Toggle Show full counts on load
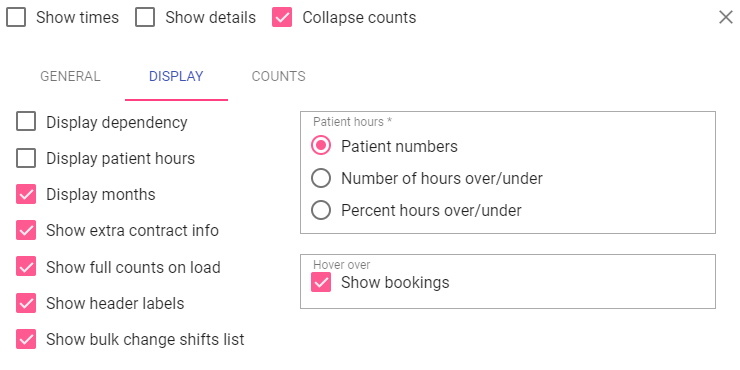 pyautogui.click(x=26, y=267)
